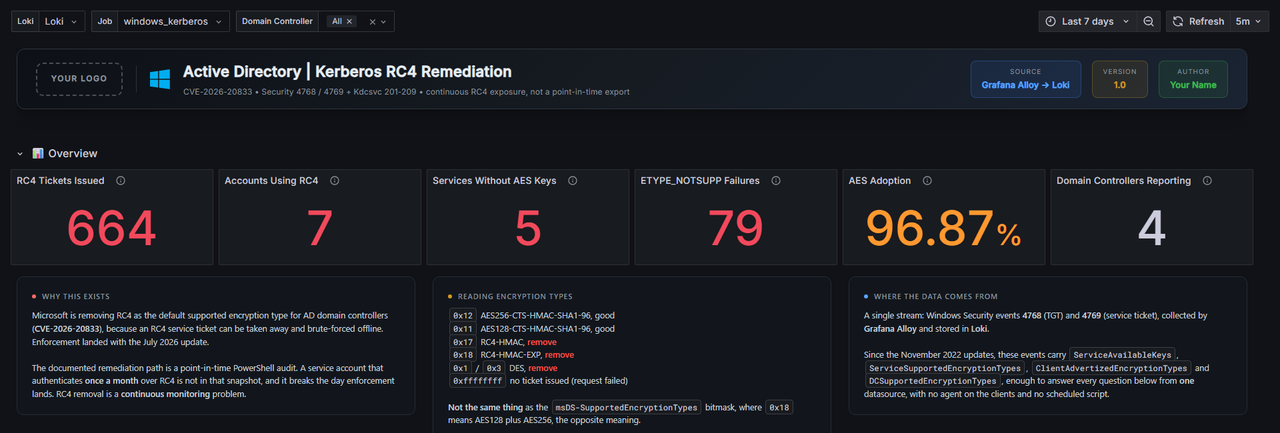The height and width of the screenshot is (433, 1280).
Task: Click the chart icon beside Overview
Action: pyautogui.click(x=38, y=154)
